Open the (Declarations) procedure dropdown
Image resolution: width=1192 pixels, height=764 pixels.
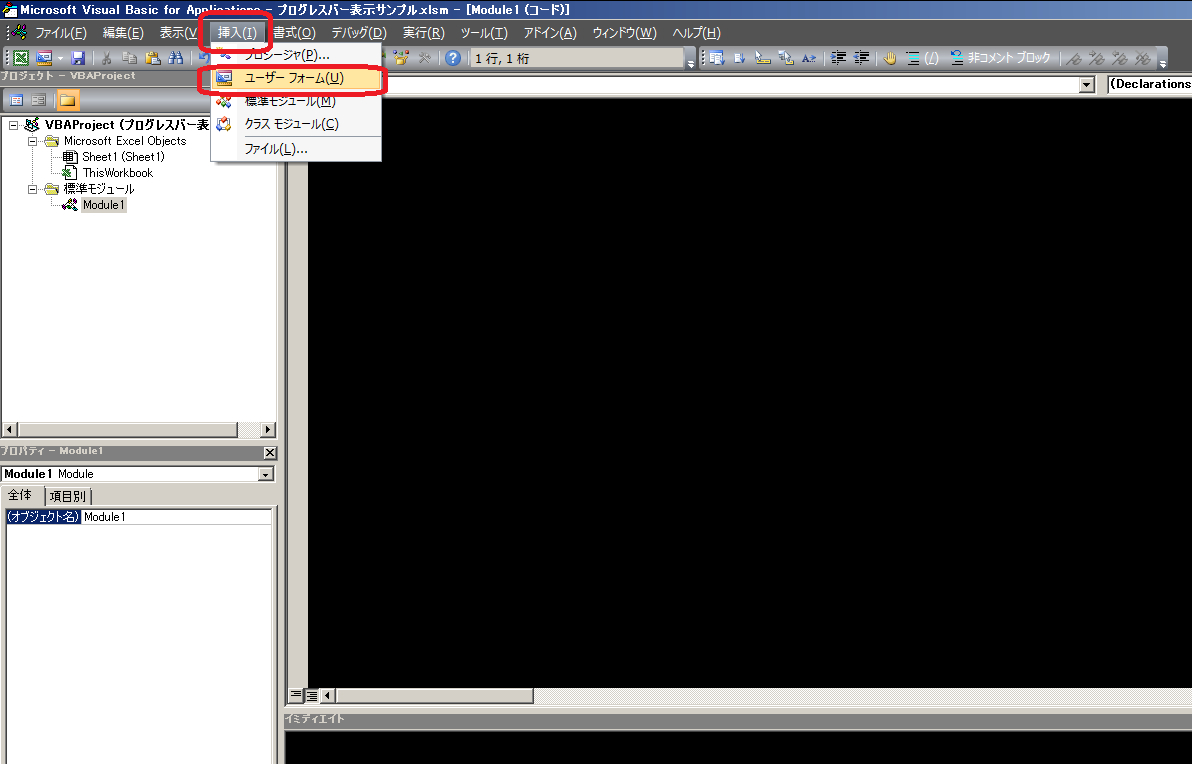click(x=1149, y=84)
